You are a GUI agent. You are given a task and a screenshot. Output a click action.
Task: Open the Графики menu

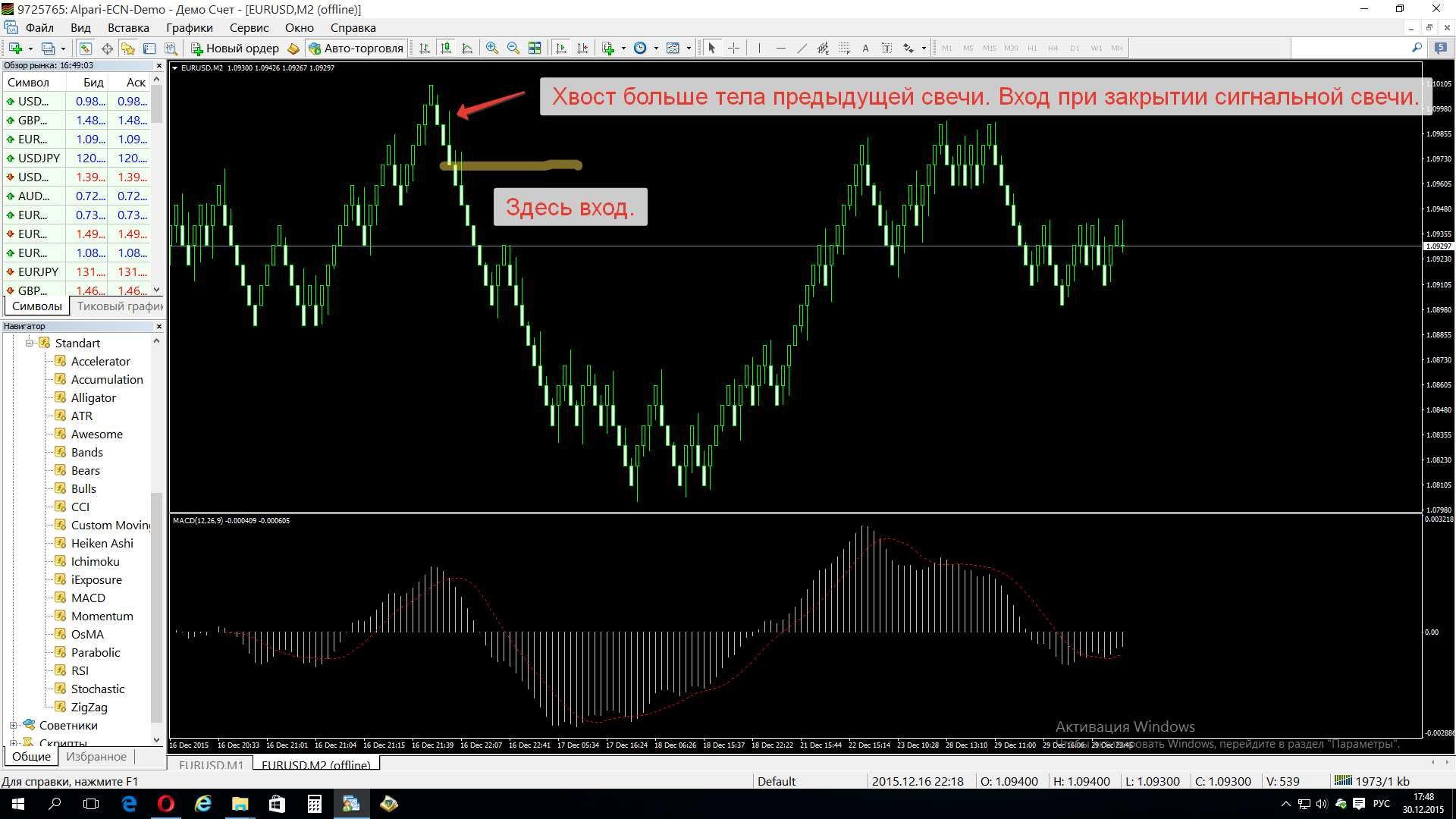(190, 28)
